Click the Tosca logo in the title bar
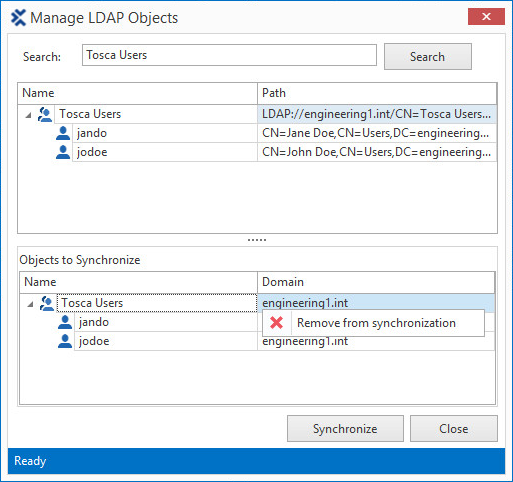Viewport: 513px width, 482px height. pyautogui.click(x=18, y=18)
